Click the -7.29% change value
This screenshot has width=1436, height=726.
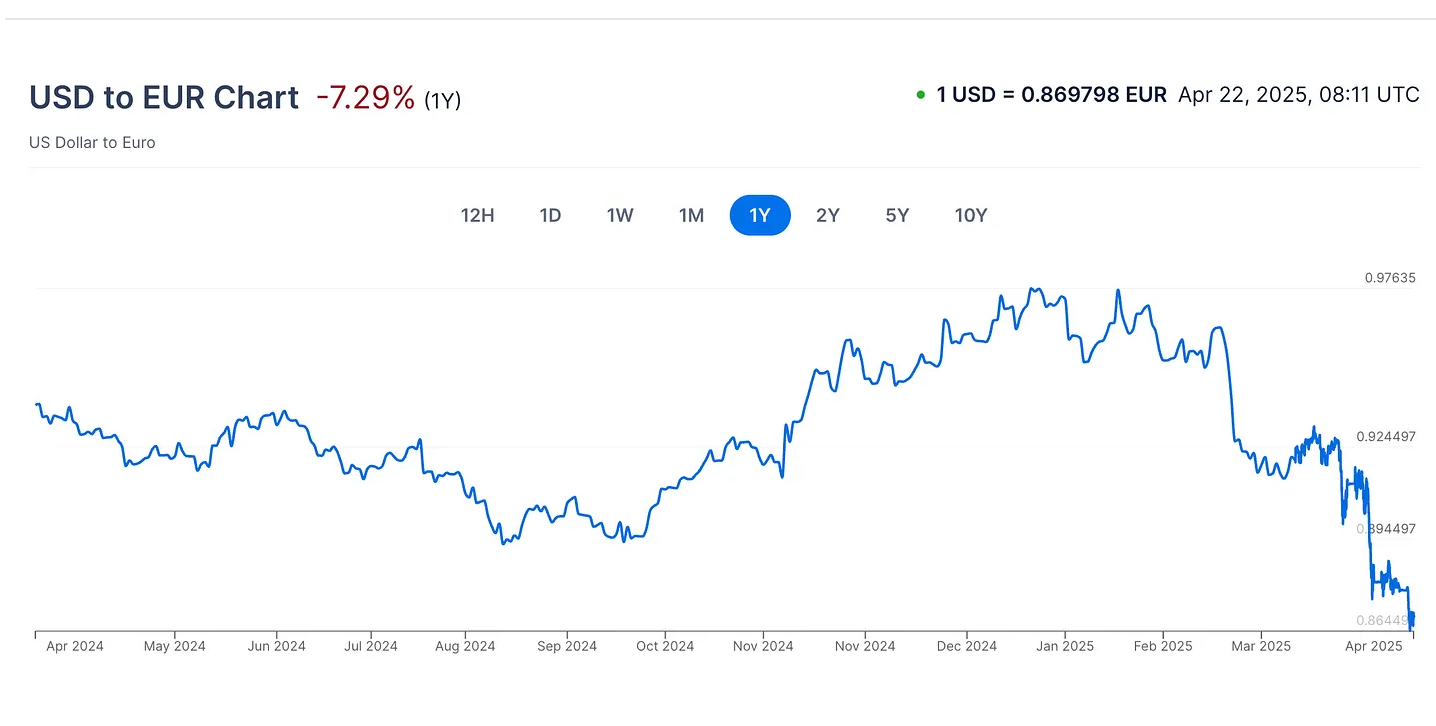(x=365, y=97)
